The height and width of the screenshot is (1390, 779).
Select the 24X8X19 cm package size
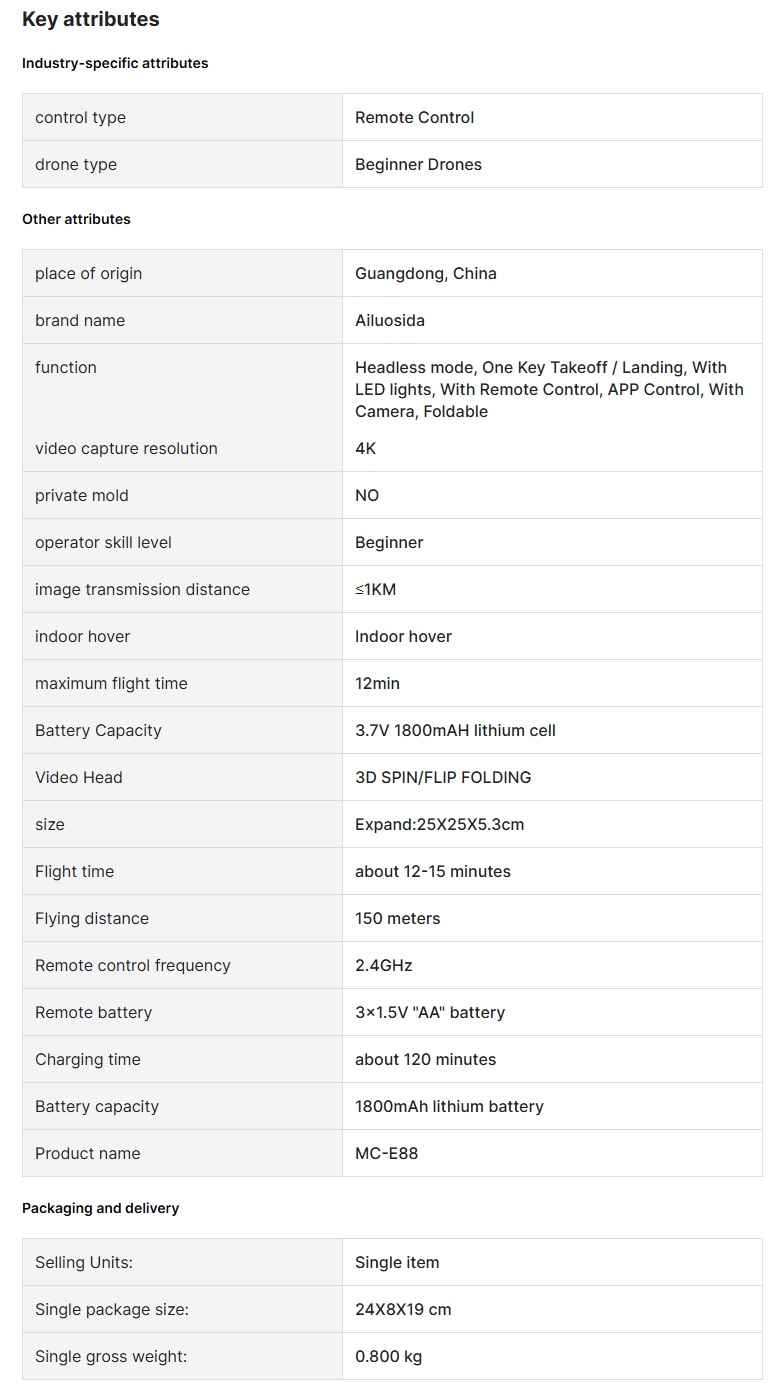403,1309
